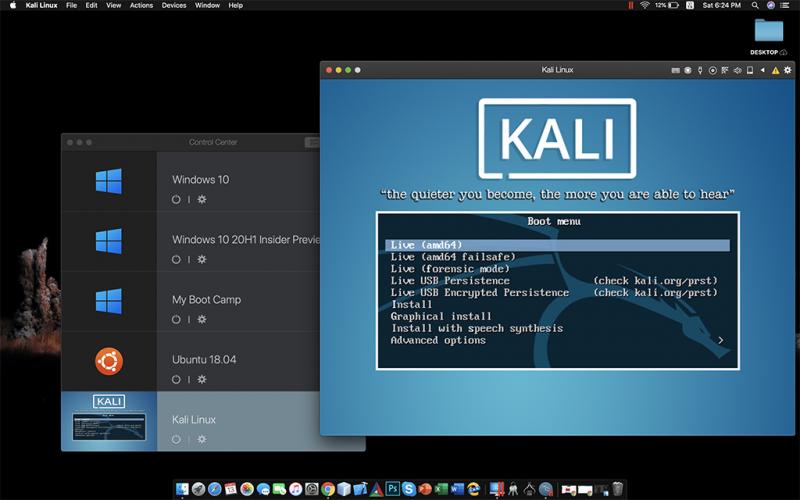Screen dimensions: 800x500
Task: Collapse the status icons with the arrow in Kali toolbar
Action: [762, 70]
